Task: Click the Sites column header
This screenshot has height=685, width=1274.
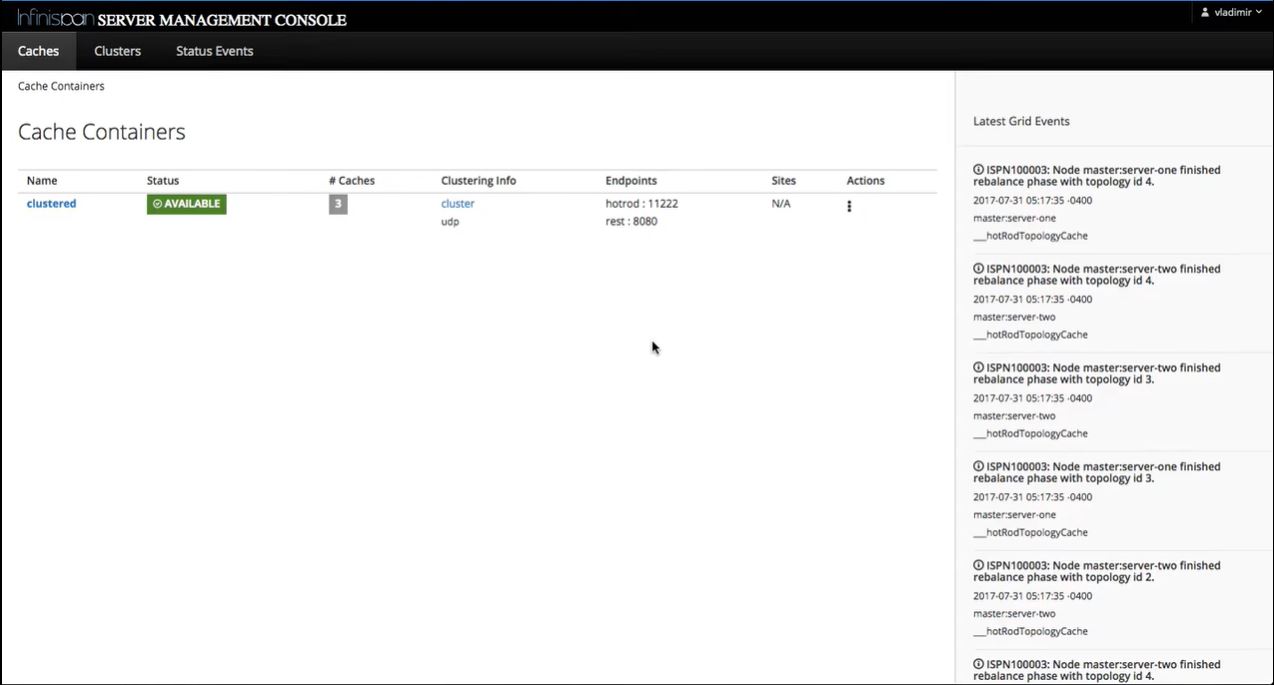Action: [784, 181]
